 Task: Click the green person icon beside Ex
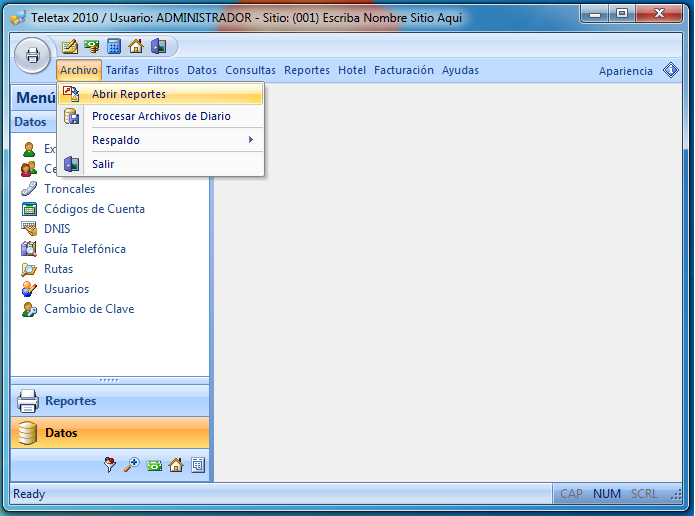point(29,149)
